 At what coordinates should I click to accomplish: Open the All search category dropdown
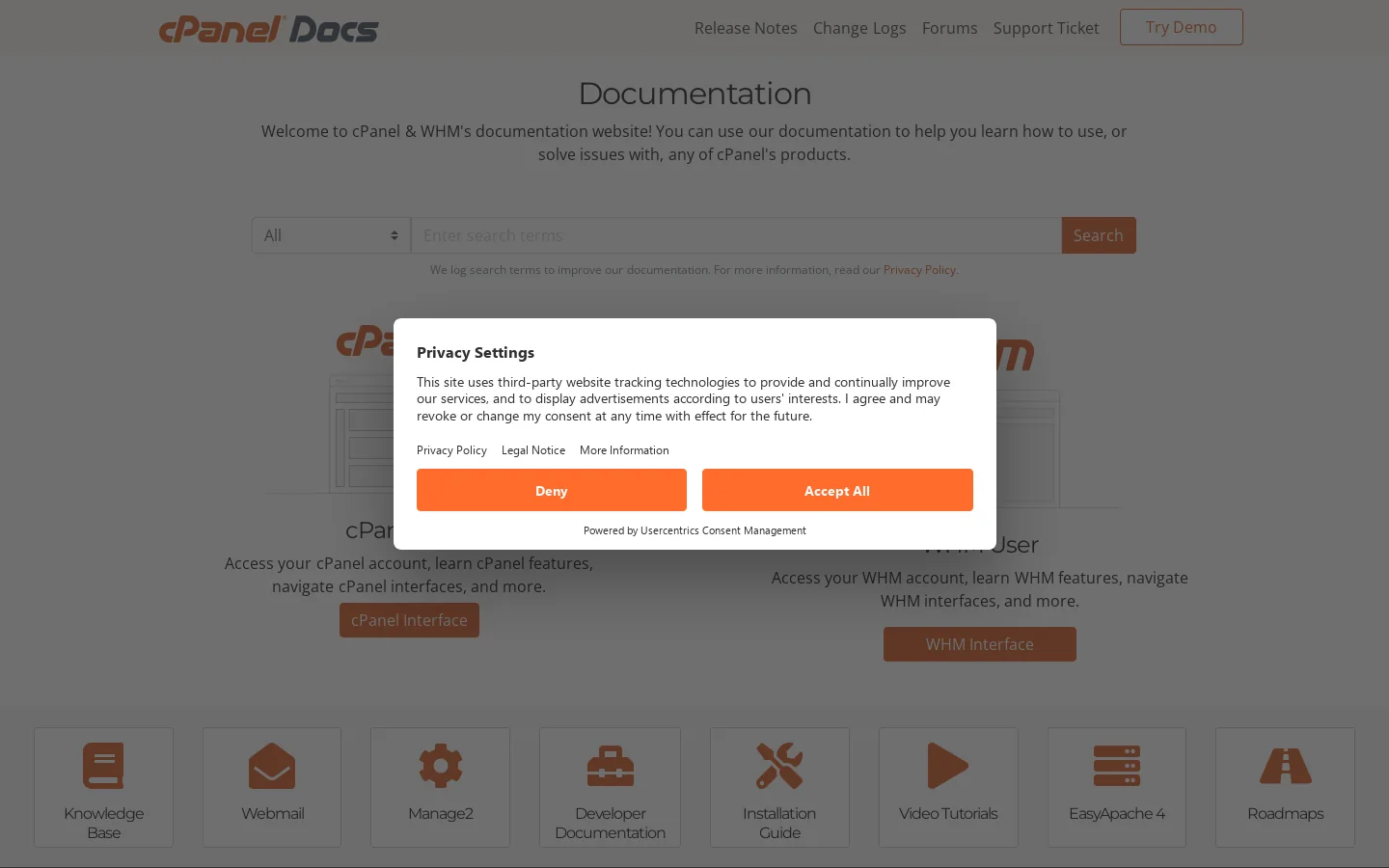(x=331, y=235)
